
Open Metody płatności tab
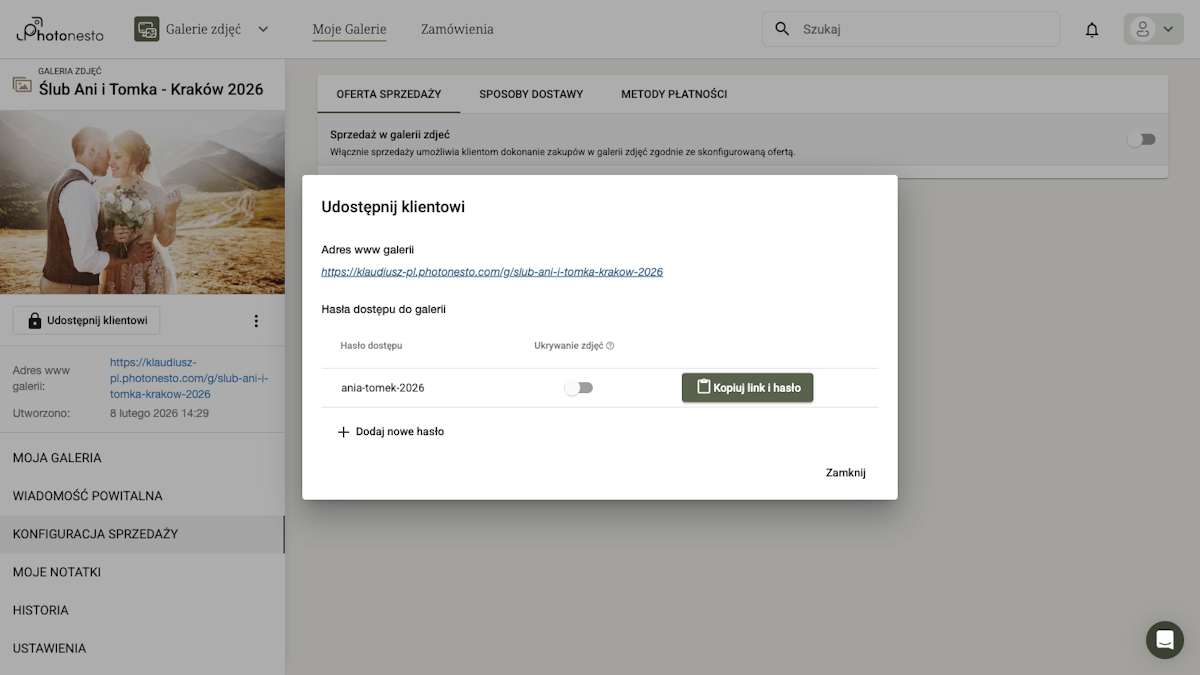pos(674,94)
